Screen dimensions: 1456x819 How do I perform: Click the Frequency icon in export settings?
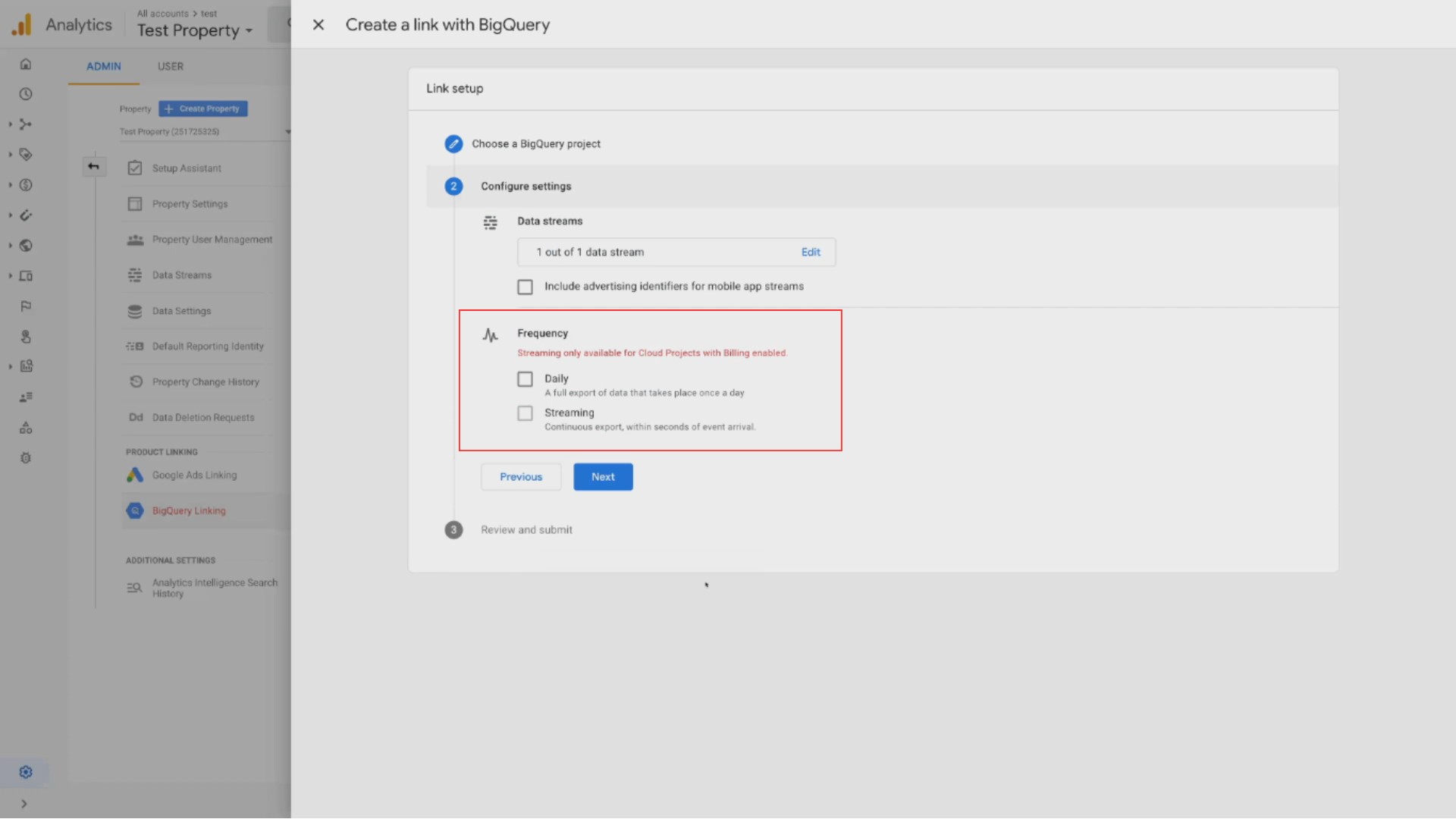(x=490, y=334)
